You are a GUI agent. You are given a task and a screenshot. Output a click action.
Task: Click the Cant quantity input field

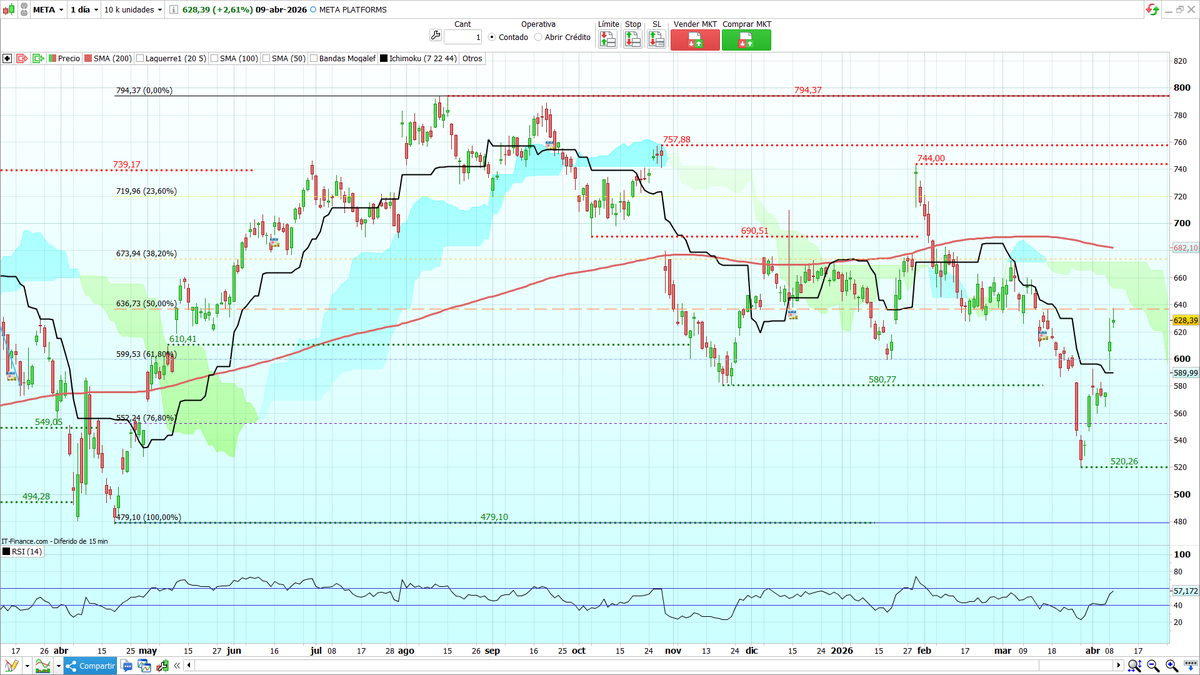[463, 37]
